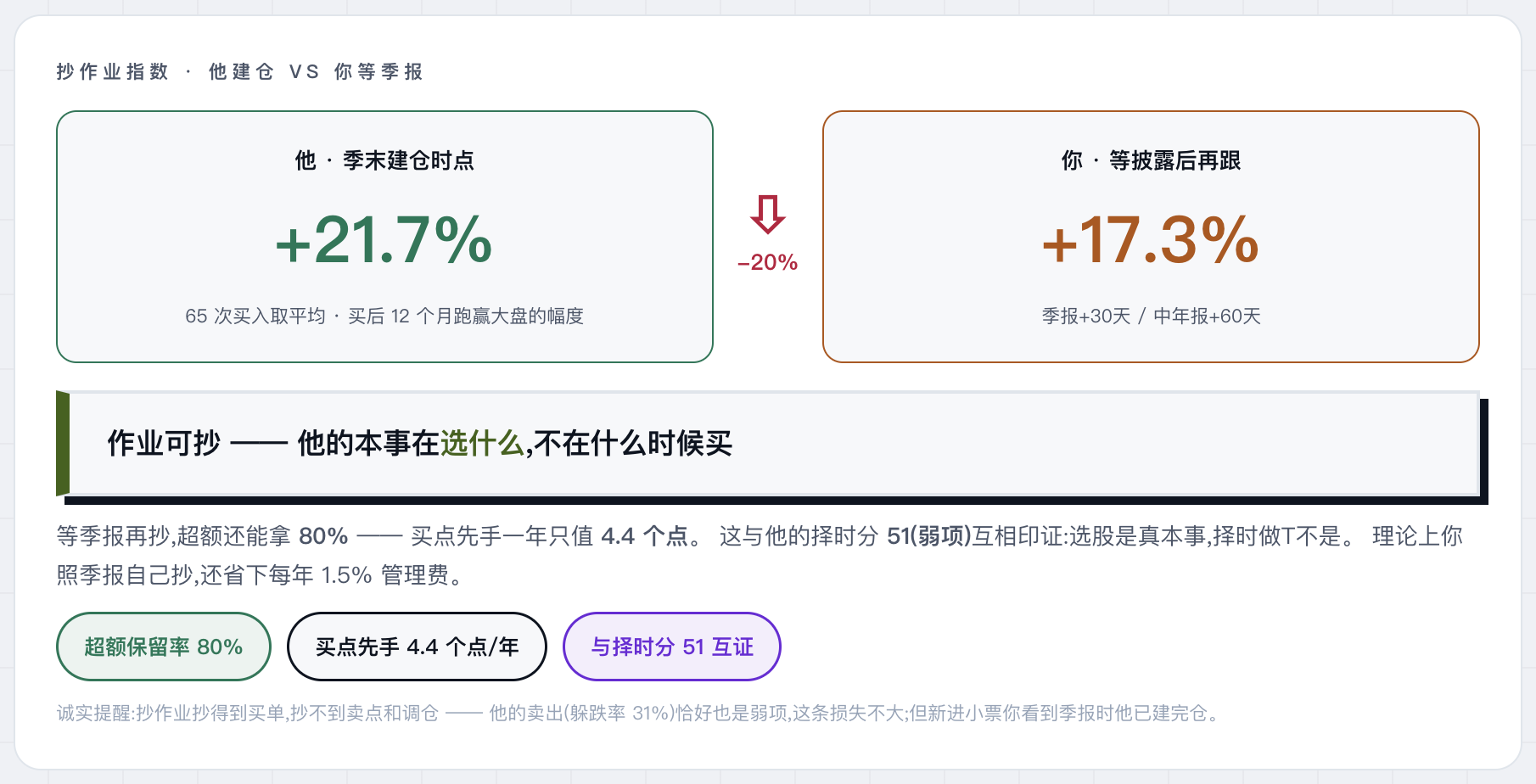Select the 超额保留率 80% pill
The height and width of the screenshot is (784, 1536).
[164, 647]
